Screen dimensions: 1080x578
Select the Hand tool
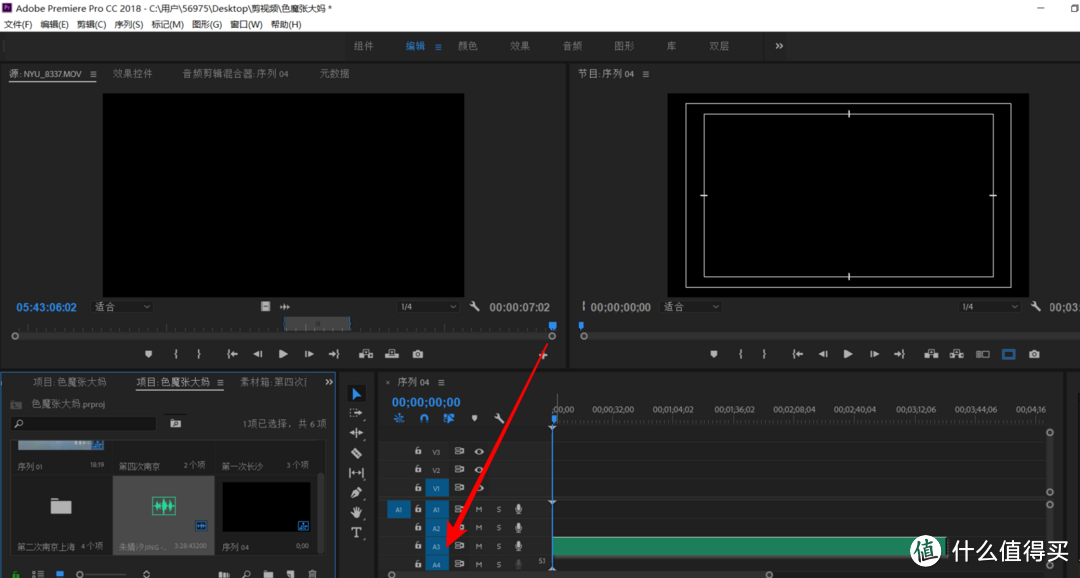[356, 512]
